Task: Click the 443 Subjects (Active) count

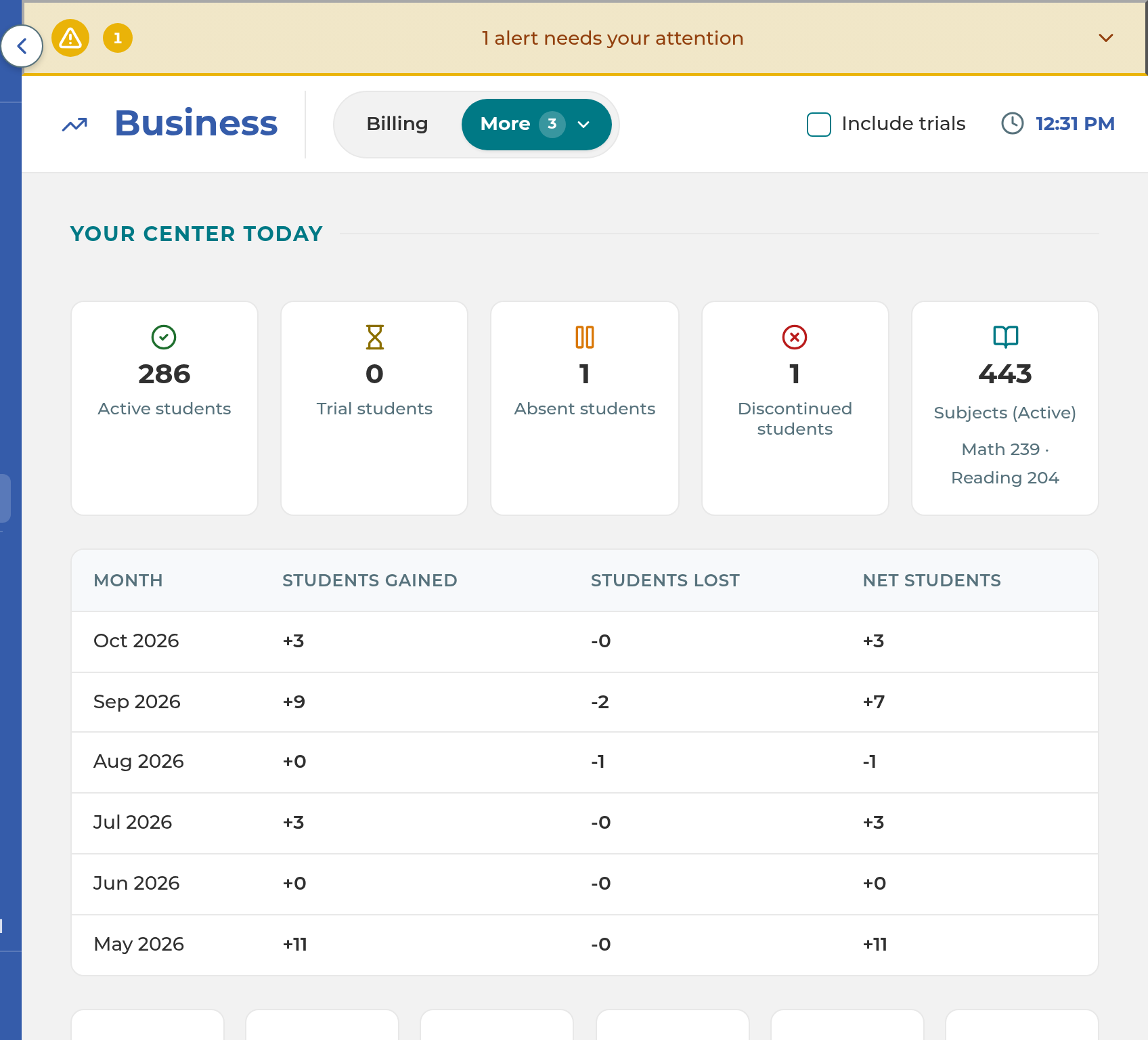Action: click(x=1005, y=374)
